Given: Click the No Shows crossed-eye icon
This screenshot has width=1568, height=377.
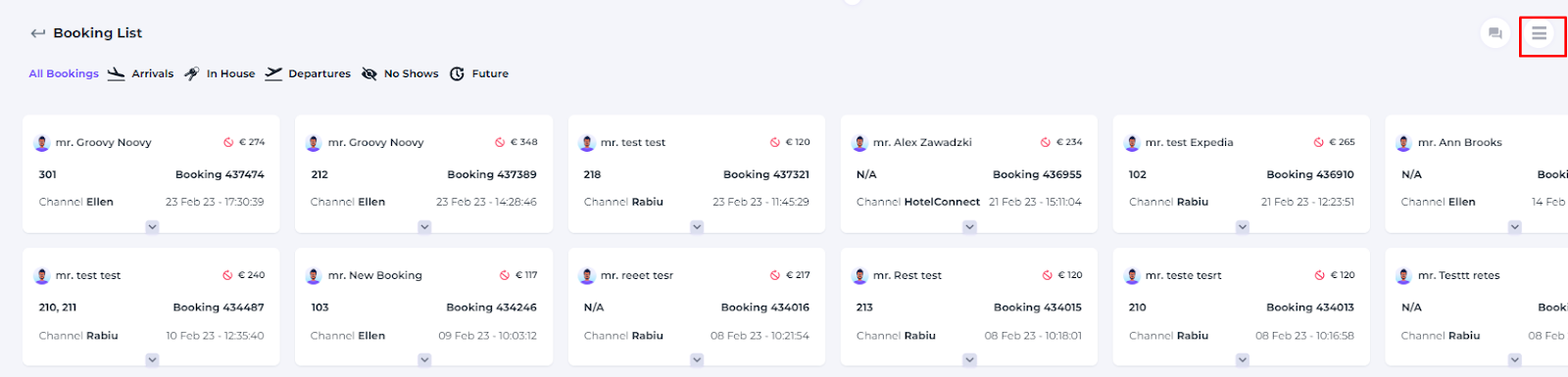Looking at the screenshot, I should click(x=369, y=73).
